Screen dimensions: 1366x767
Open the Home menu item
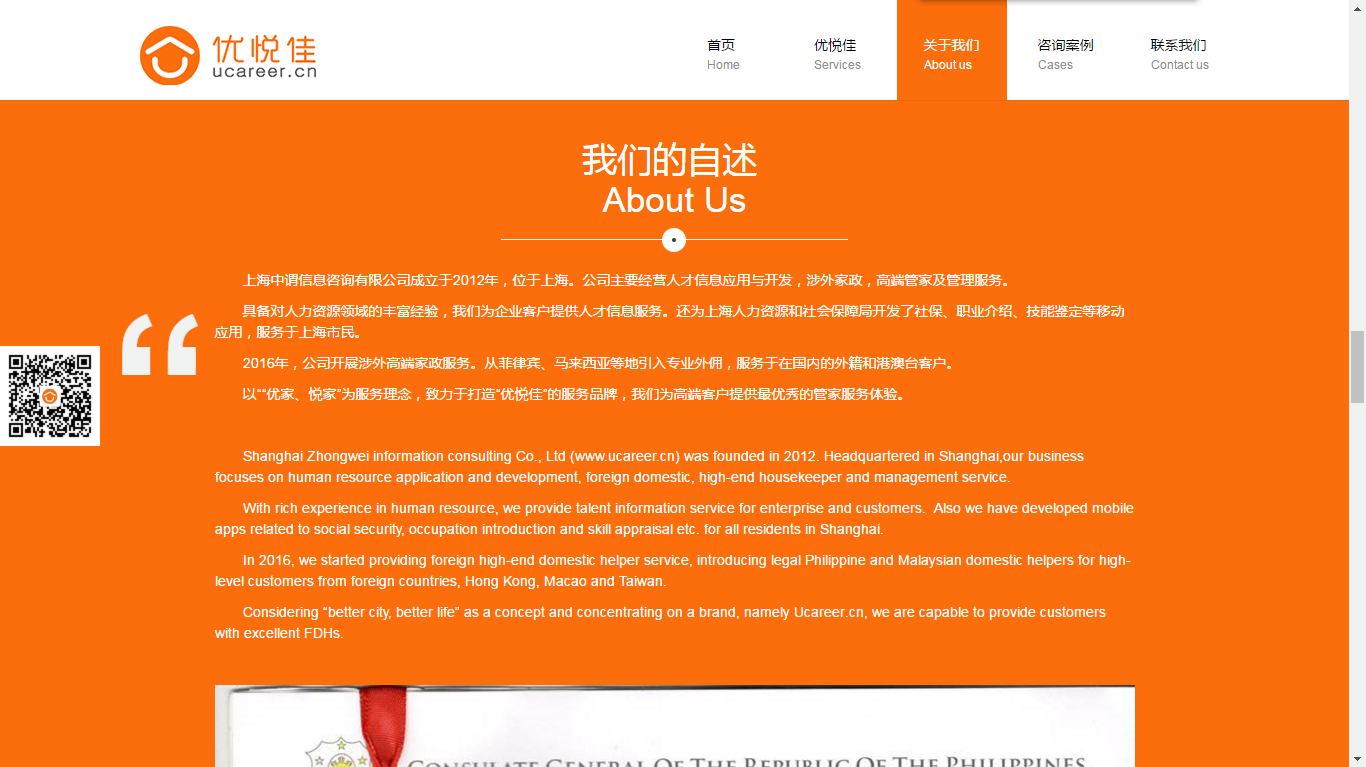[723, 54]
